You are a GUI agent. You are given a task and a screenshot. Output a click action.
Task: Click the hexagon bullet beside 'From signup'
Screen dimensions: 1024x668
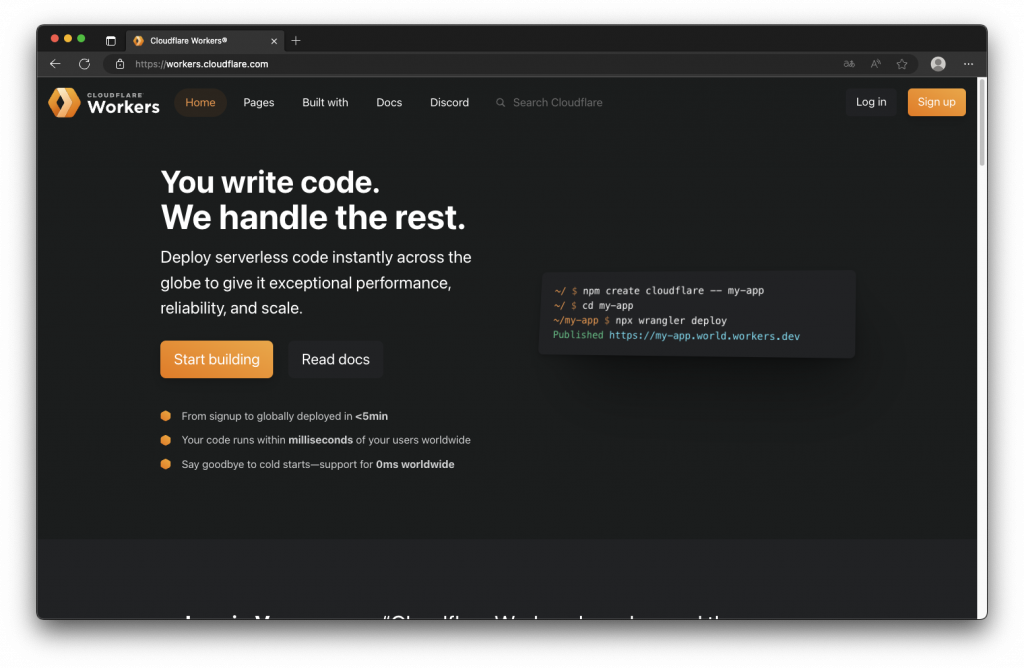(166, 416)
